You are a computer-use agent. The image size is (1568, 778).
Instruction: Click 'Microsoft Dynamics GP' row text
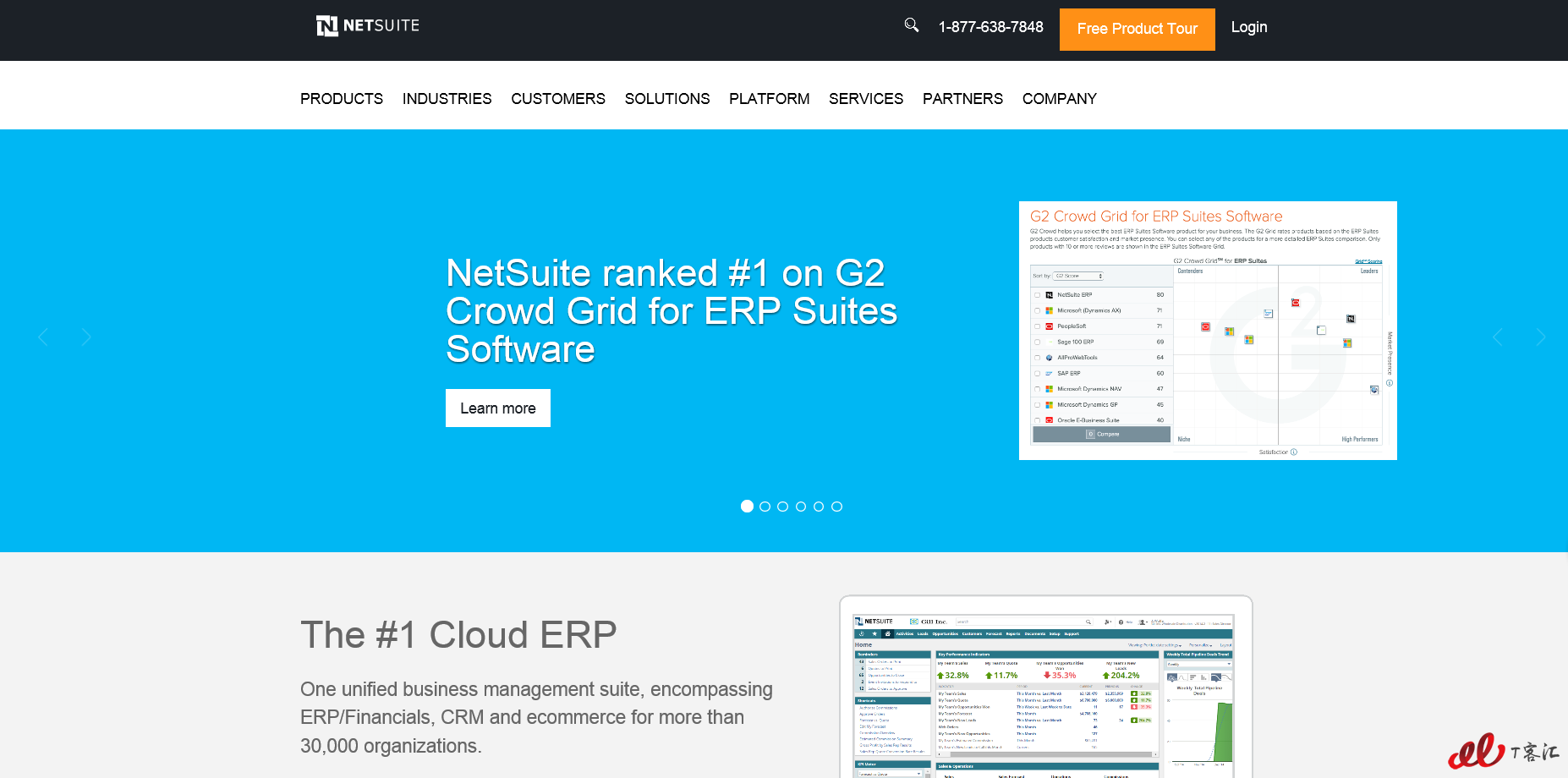pyautogui.click(x=1088, y=404)
